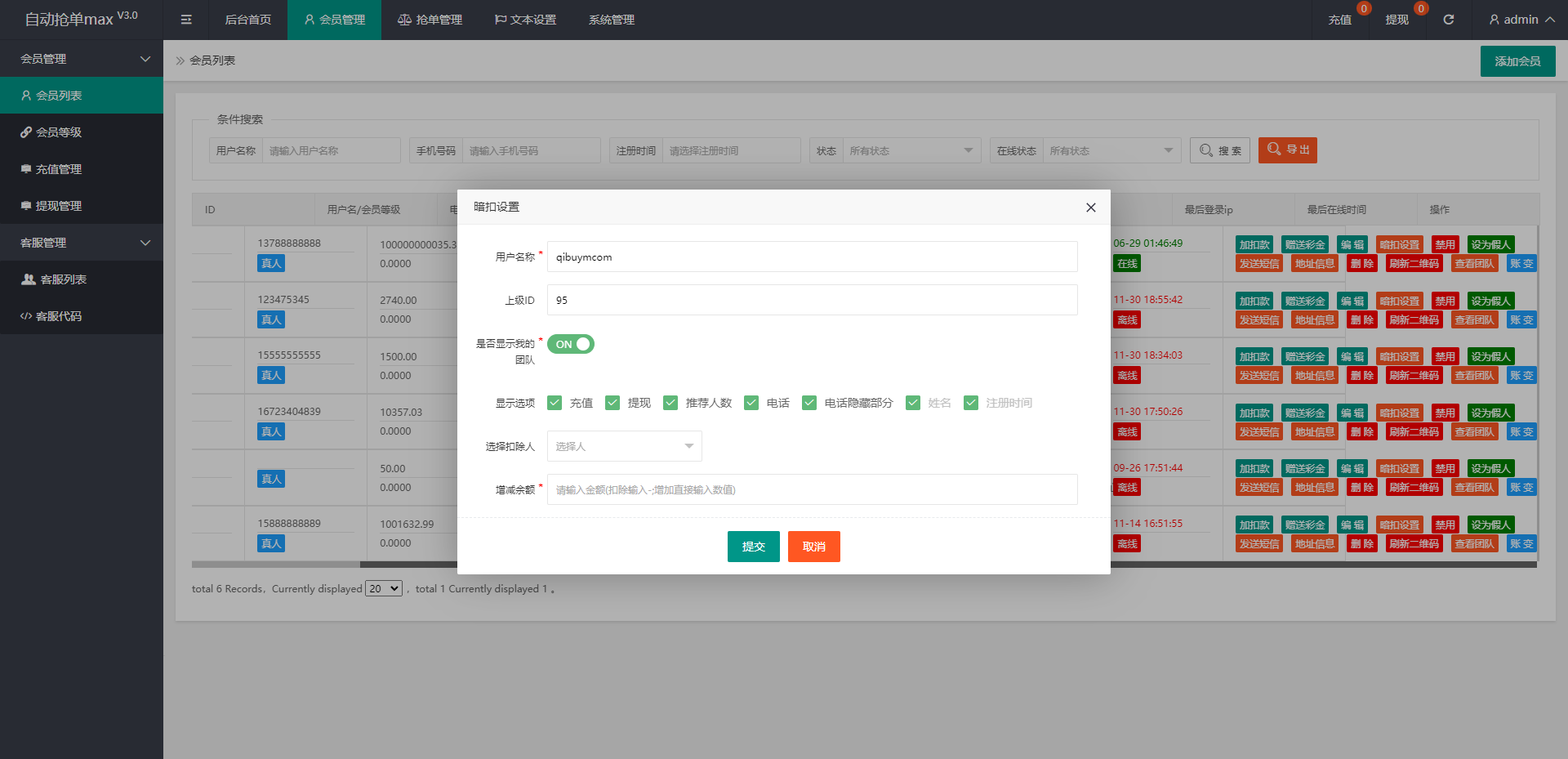This screenshot has width=1568, height=759.
Task: Click 加扣款 for the 06-29 01:46:49 row
Action: coord(1254,244)
